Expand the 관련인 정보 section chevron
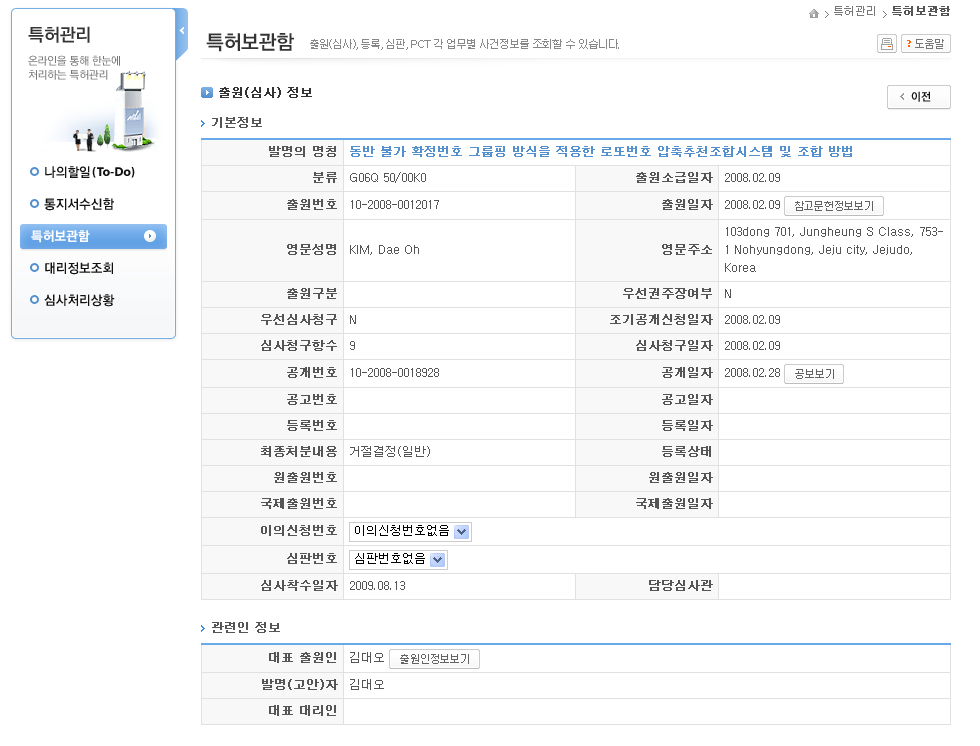 click(x=203, y=628)
